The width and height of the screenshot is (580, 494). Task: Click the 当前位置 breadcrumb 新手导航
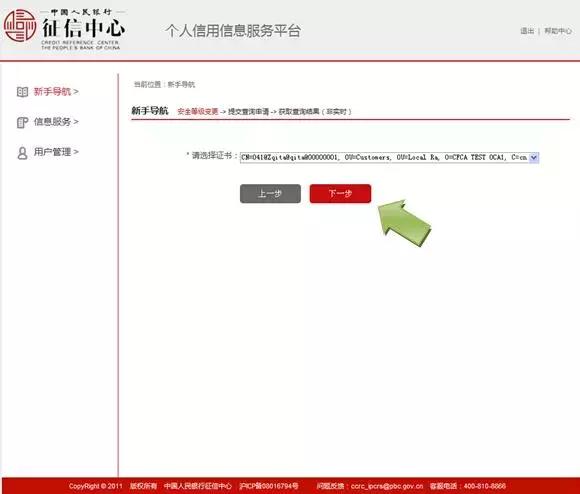coord(181,85)
